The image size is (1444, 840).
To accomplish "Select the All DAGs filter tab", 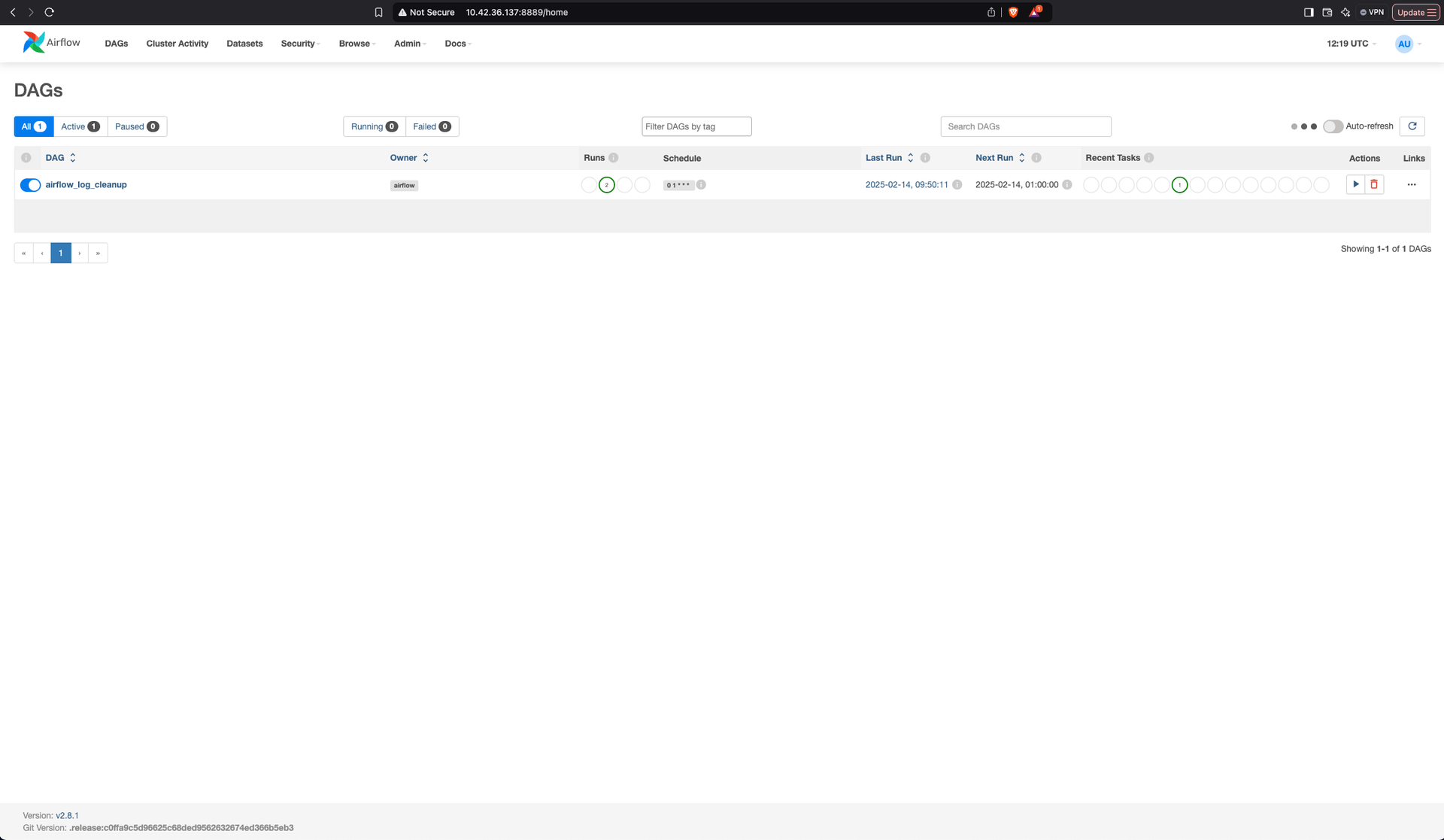I will point(34,126).
